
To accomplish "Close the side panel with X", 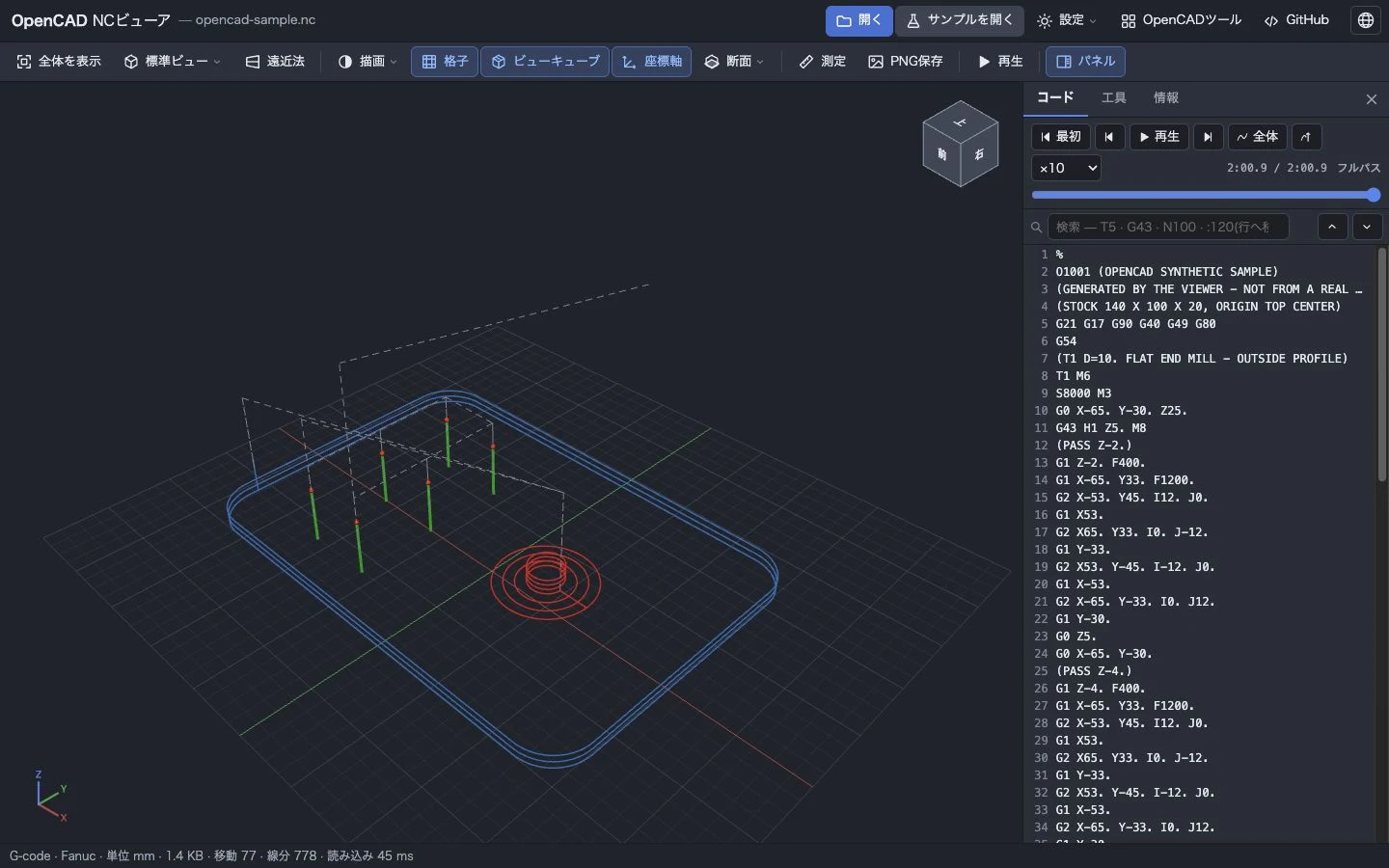I will [x=1371, y=99].
